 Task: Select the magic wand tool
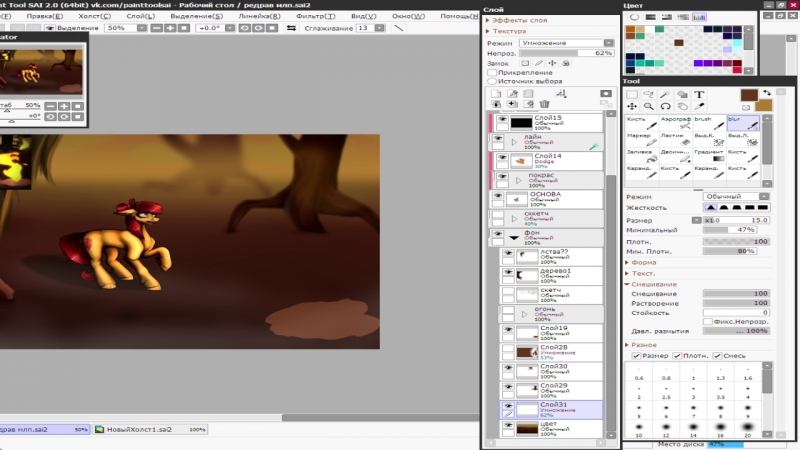coord(665,94)
